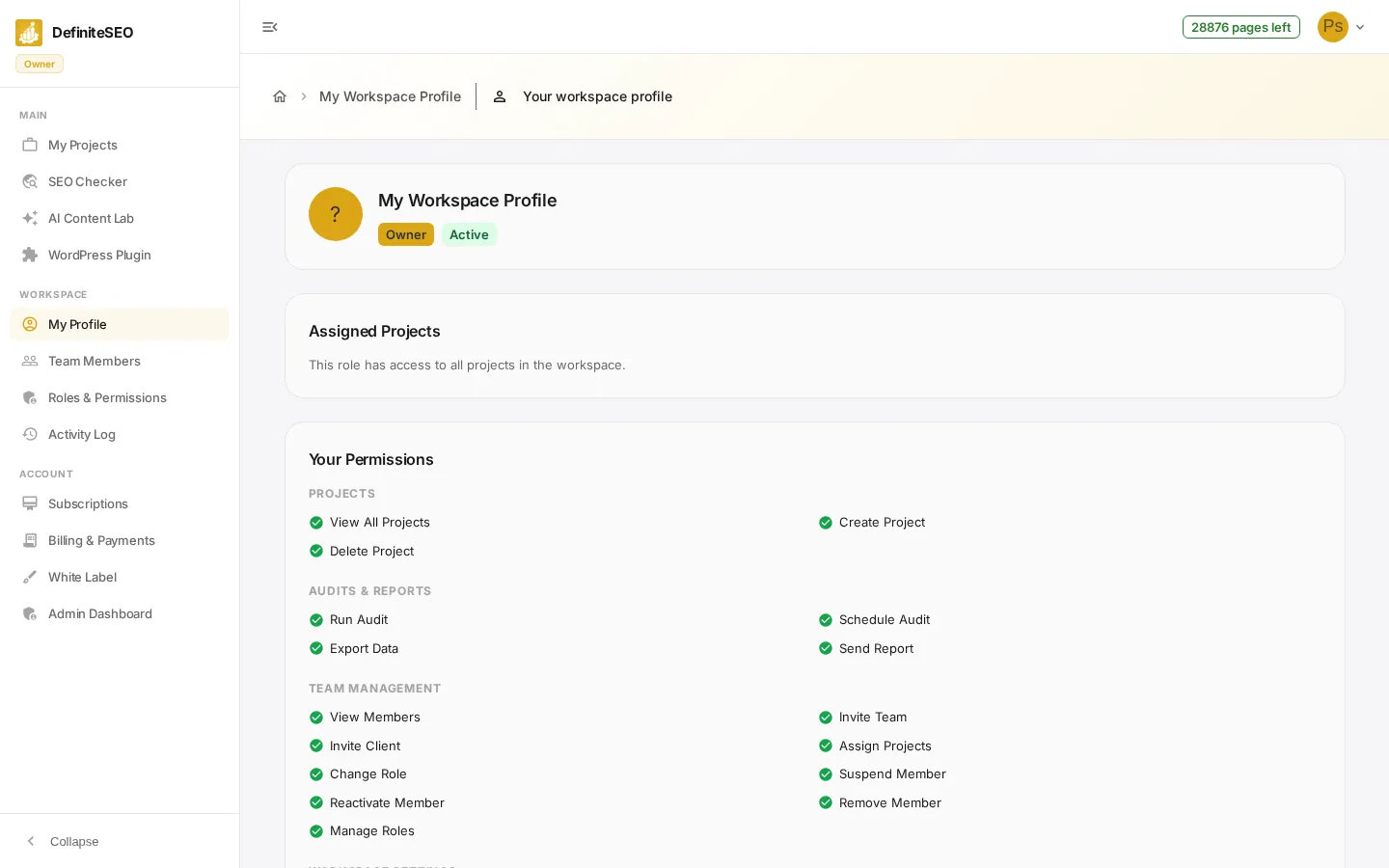This screenshot has height=868, width=1389.
Task: Click the Suspend Member permission text
Action: pos(892,773)
